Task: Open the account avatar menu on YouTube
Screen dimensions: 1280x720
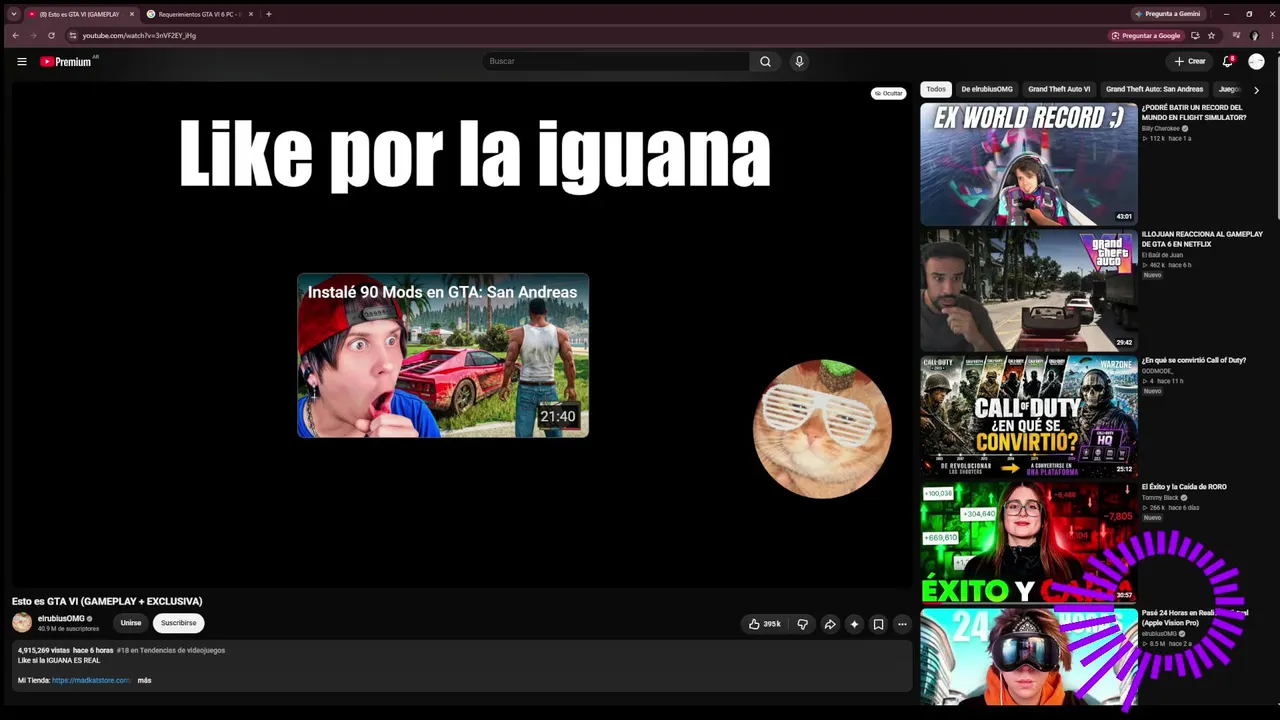Action: [x=1256, y=61]
